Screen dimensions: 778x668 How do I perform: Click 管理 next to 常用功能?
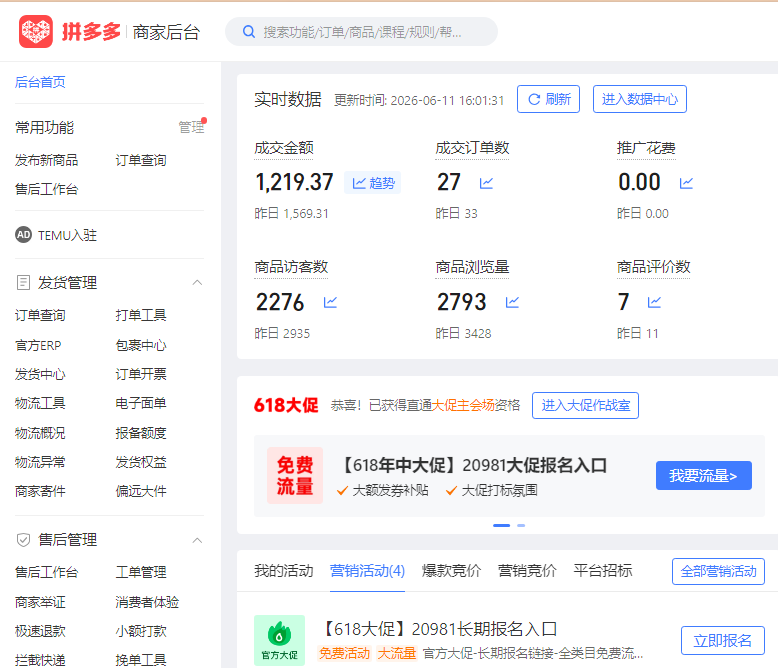pos(192,127)
